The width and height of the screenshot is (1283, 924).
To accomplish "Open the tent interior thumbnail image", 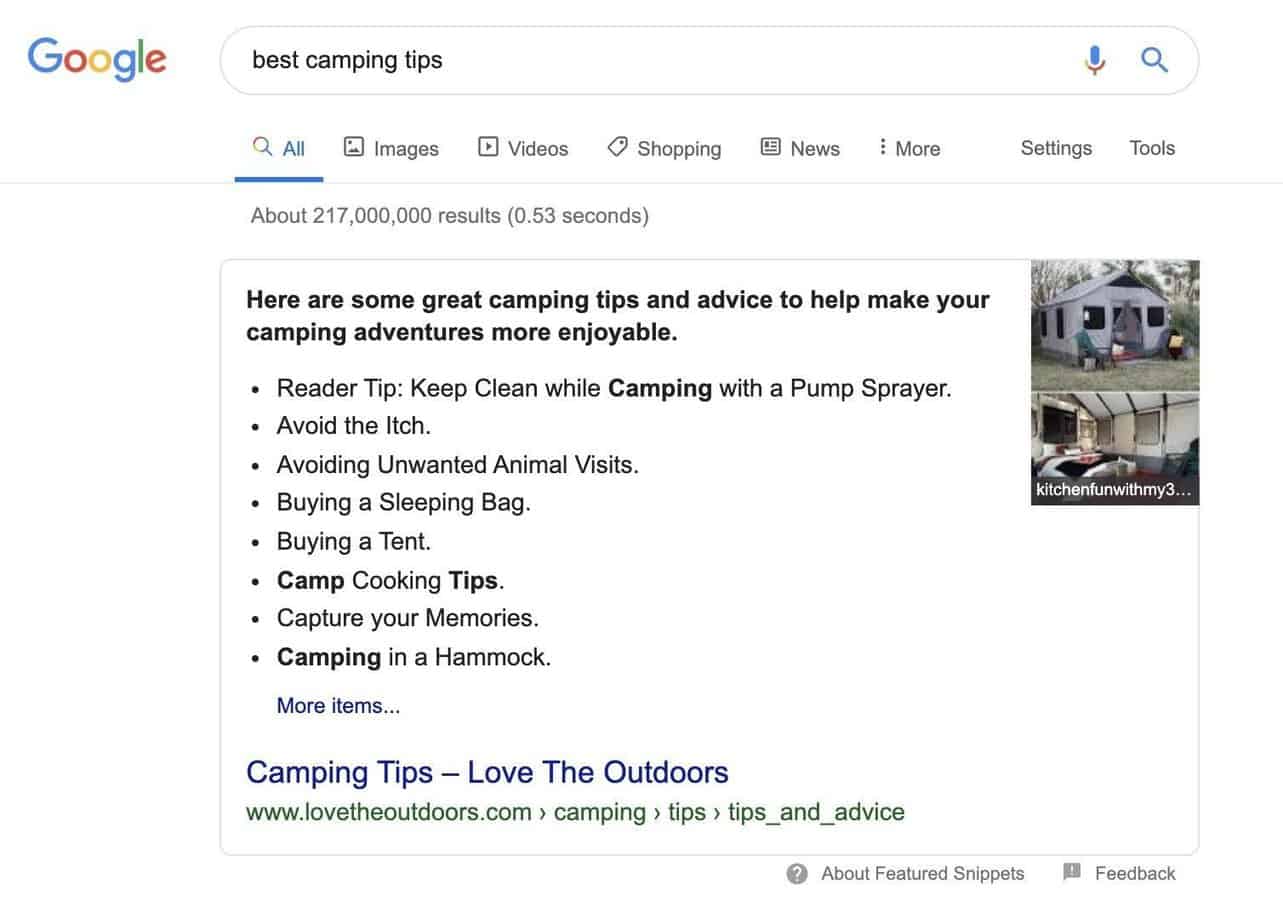I will click(1115, 440).
